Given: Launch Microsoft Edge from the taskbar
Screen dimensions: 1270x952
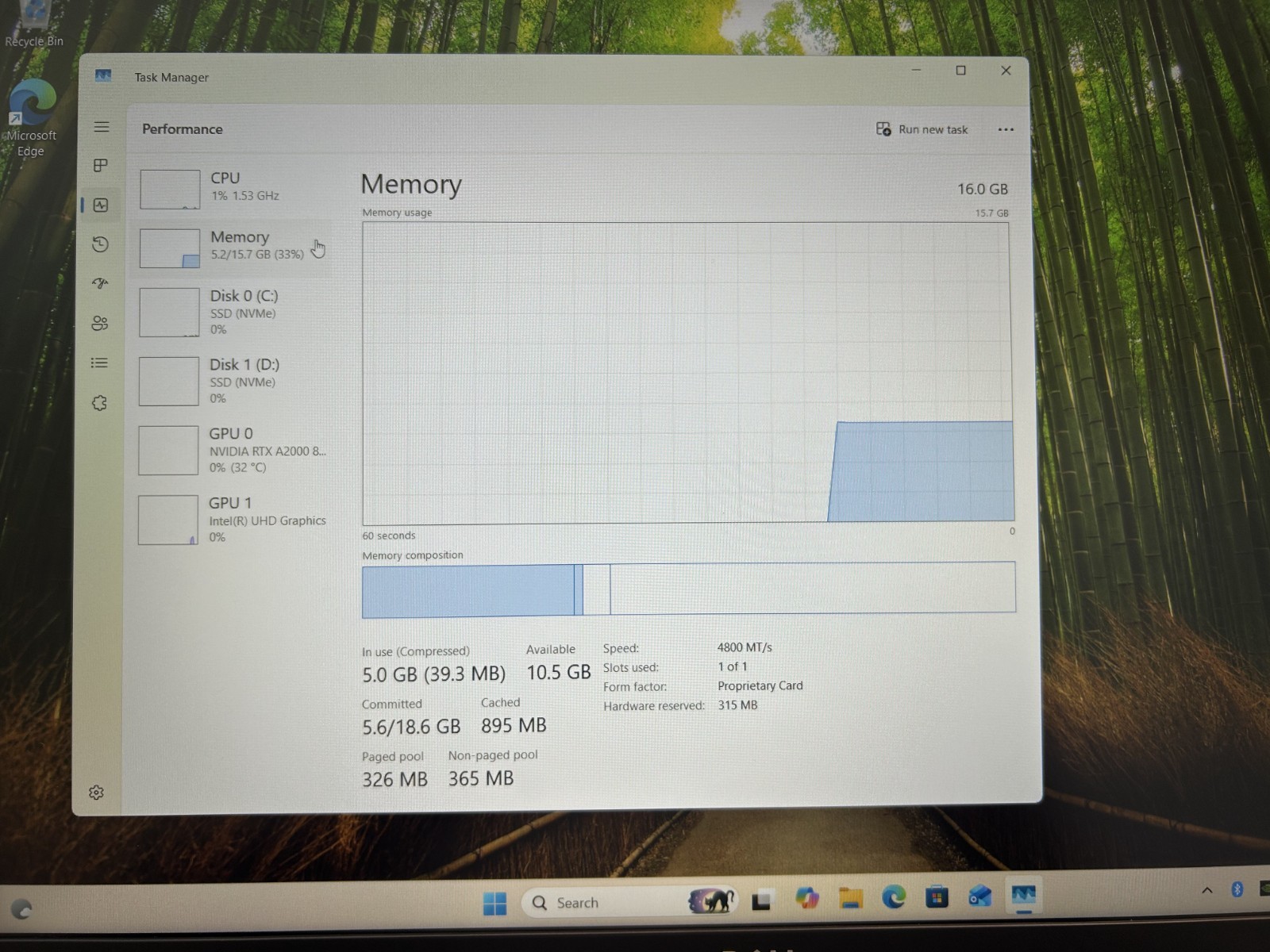Looking at the screenshot, I should point(894,897).
